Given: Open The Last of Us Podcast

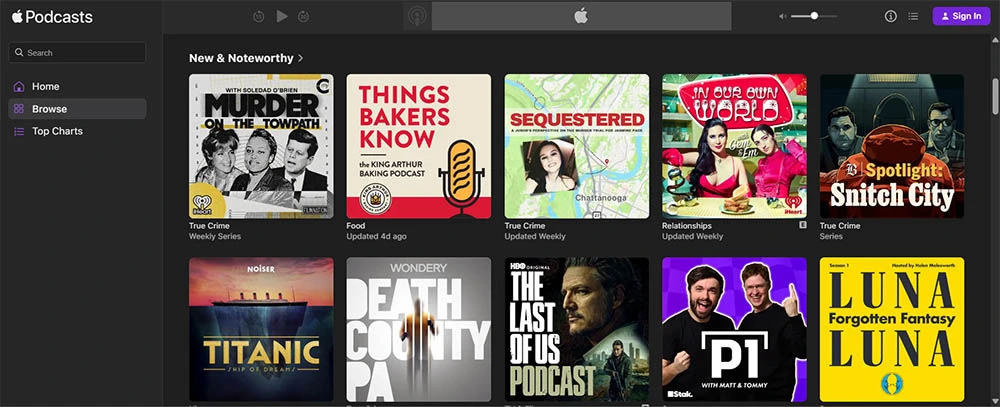Looking at the screenshot, I should tap(577, 329).
